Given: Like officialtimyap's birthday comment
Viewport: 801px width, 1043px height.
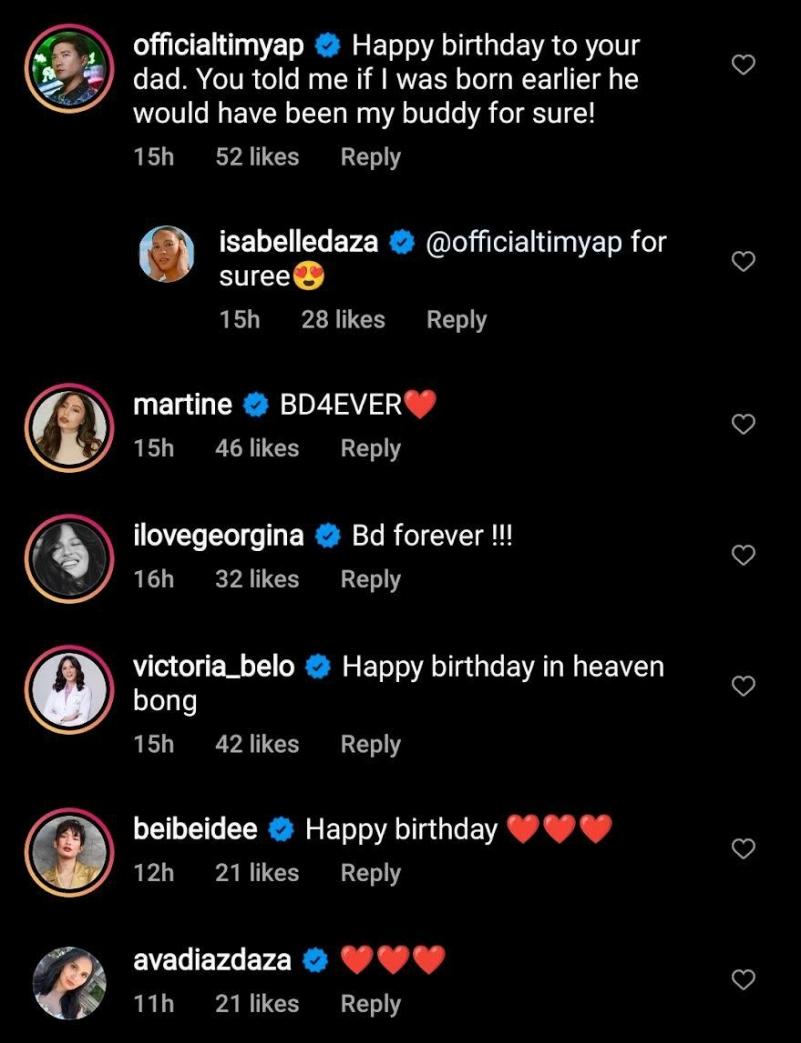Looking at the screenshot, I should tap(743, 65).
